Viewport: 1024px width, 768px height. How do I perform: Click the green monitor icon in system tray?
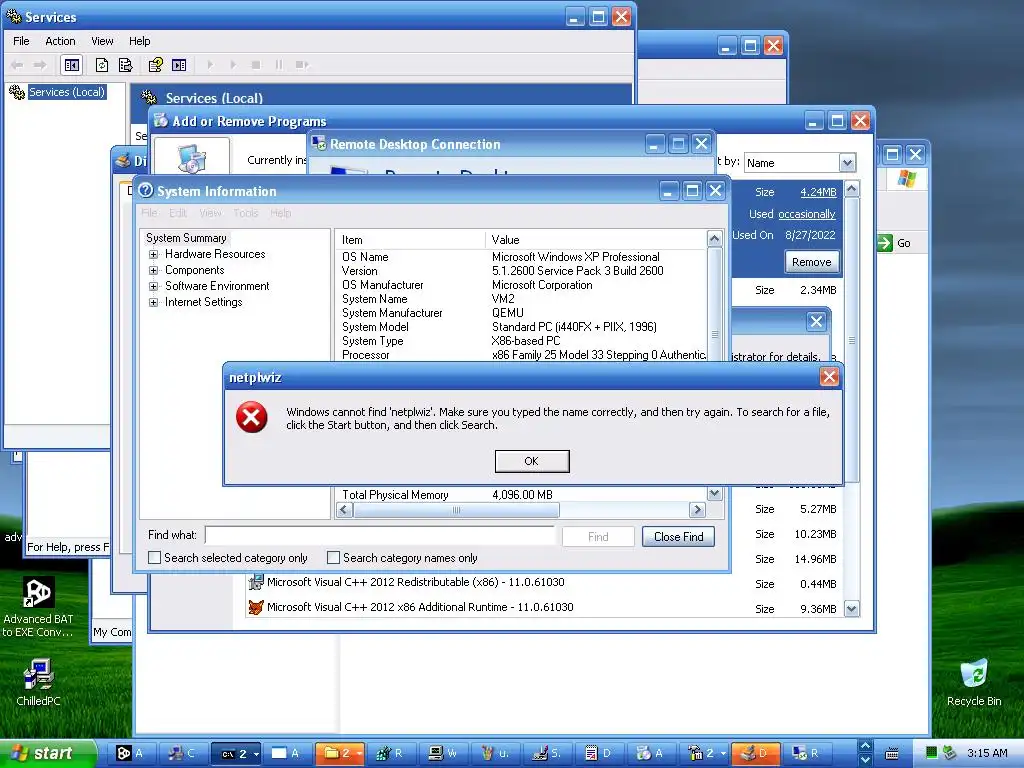pyautogui.click(x=932, y=753)
